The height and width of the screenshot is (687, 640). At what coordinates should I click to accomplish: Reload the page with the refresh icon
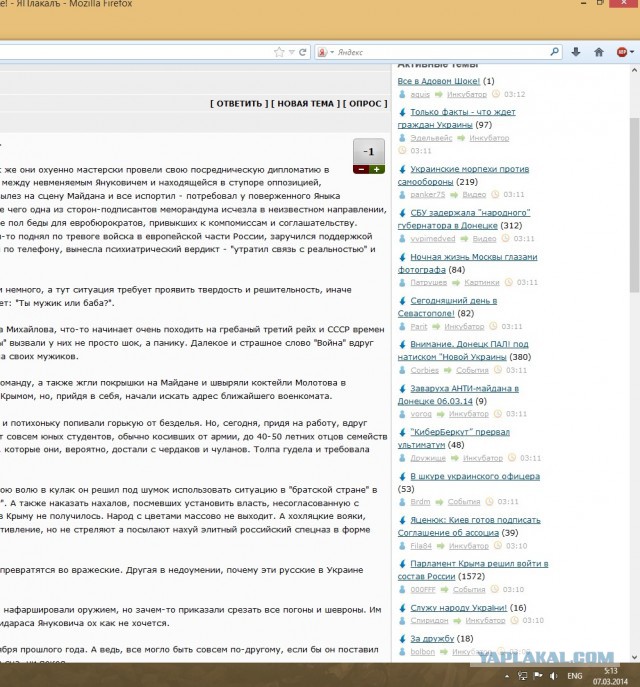click(x=302, y=52)
